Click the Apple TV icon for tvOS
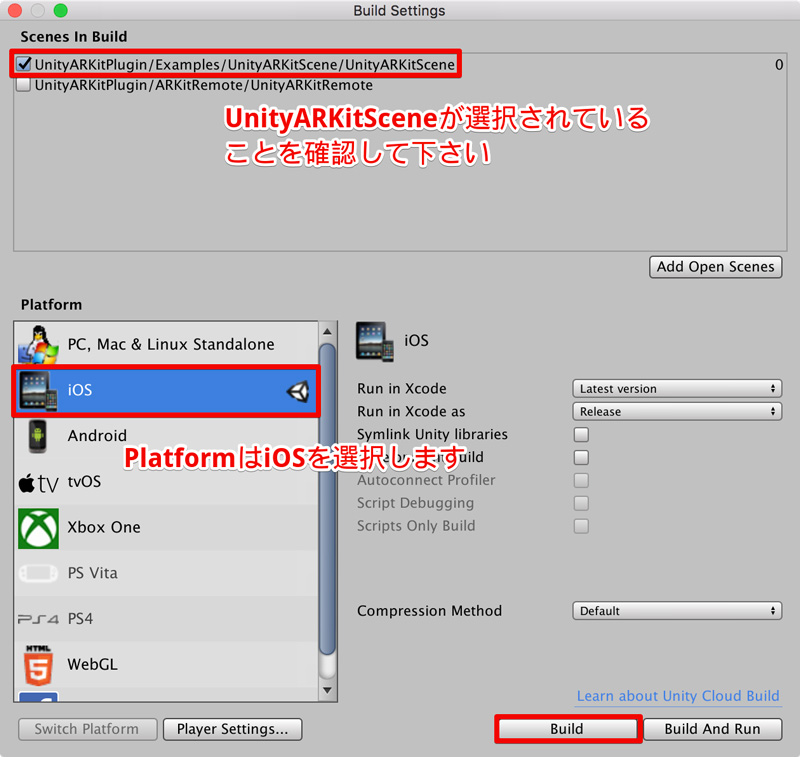This screenshot has height=757, width=800. pyautogui.click(x=38, y=483)
